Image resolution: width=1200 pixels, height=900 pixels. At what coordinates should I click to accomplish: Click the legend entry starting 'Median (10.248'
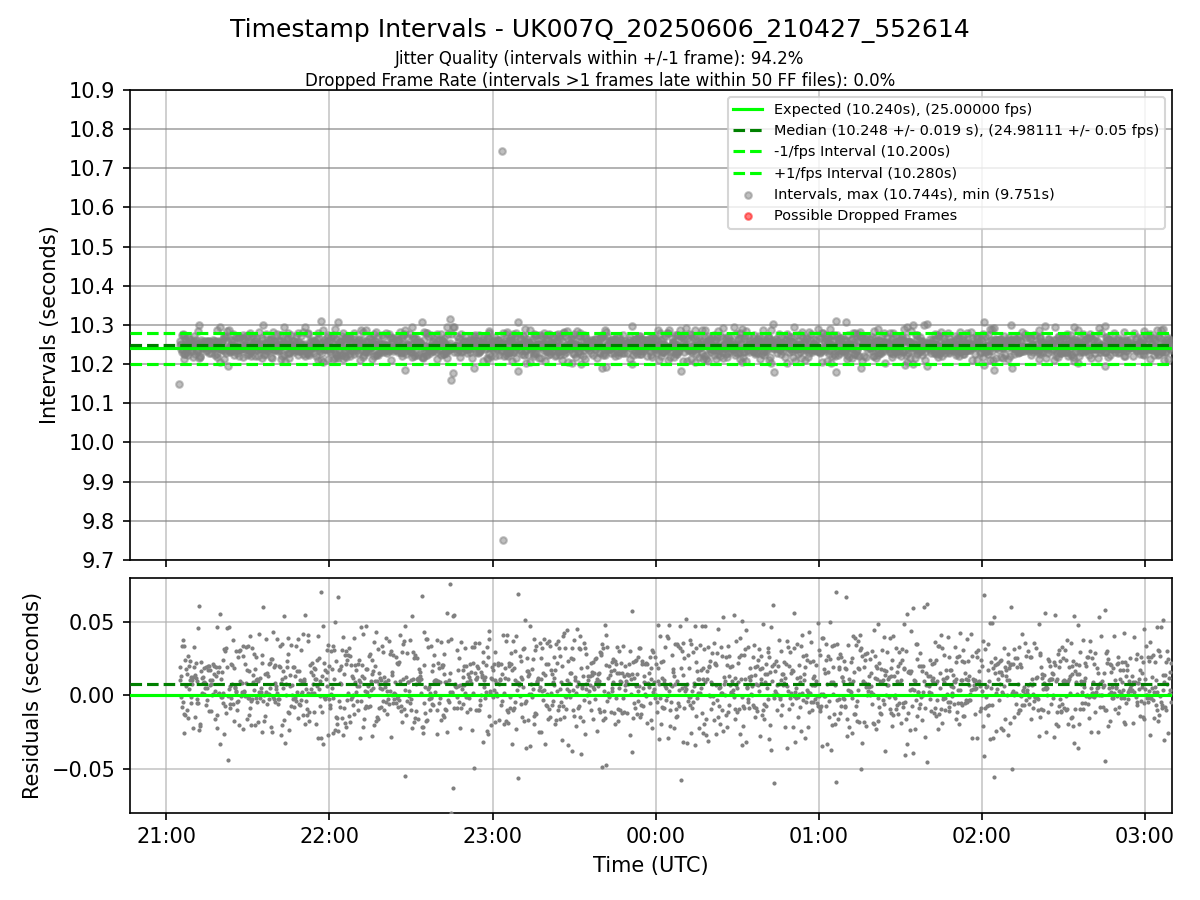point(966,130)
